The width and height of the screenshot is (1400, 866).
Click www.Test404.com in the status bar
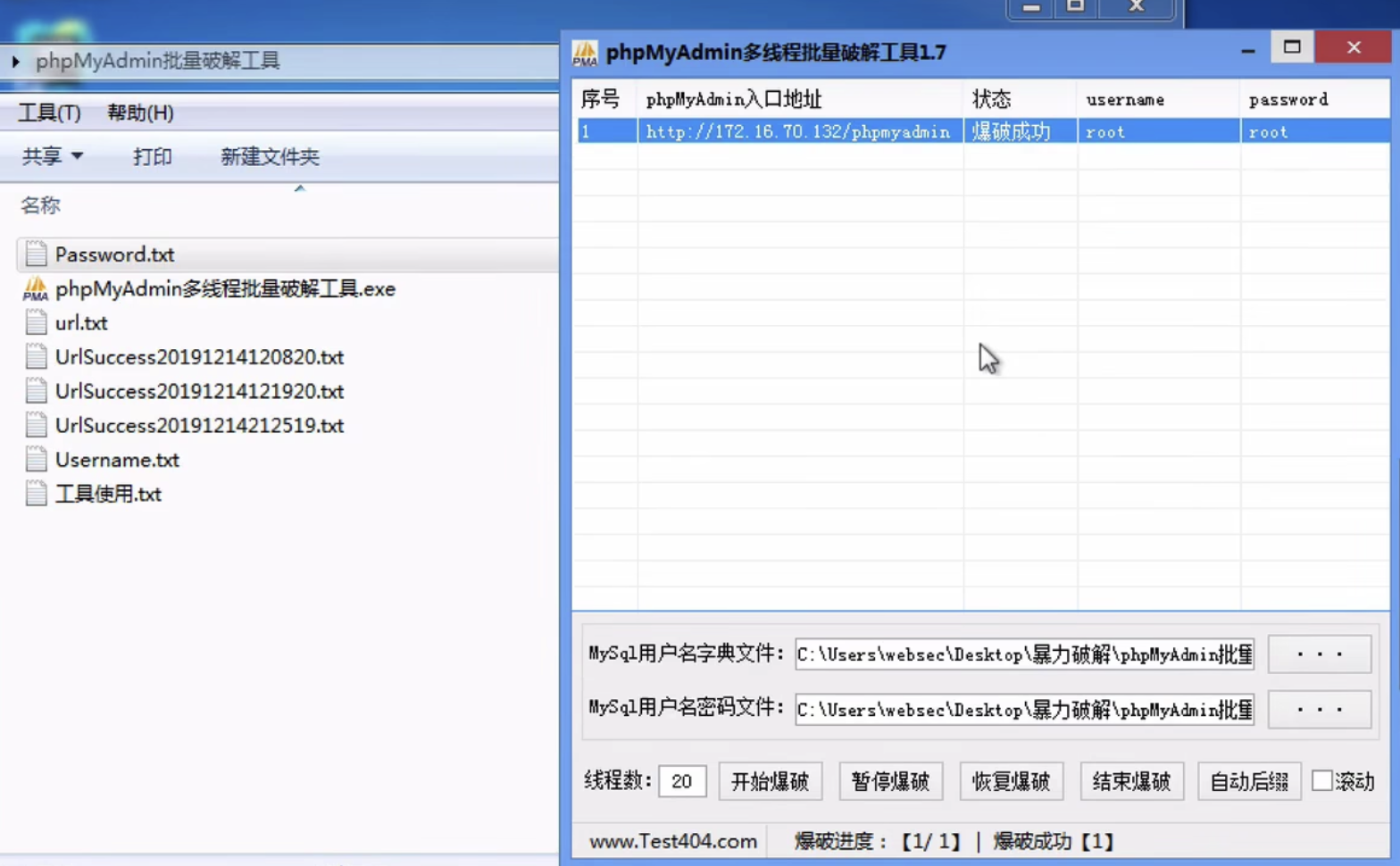673,841
